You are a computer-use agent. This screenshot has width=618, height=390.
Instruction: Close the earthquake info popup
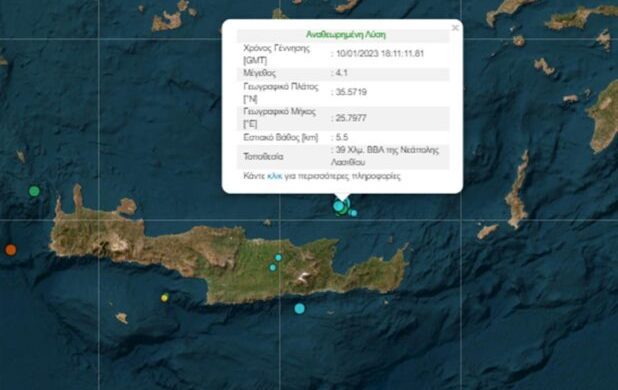(455, 28)
